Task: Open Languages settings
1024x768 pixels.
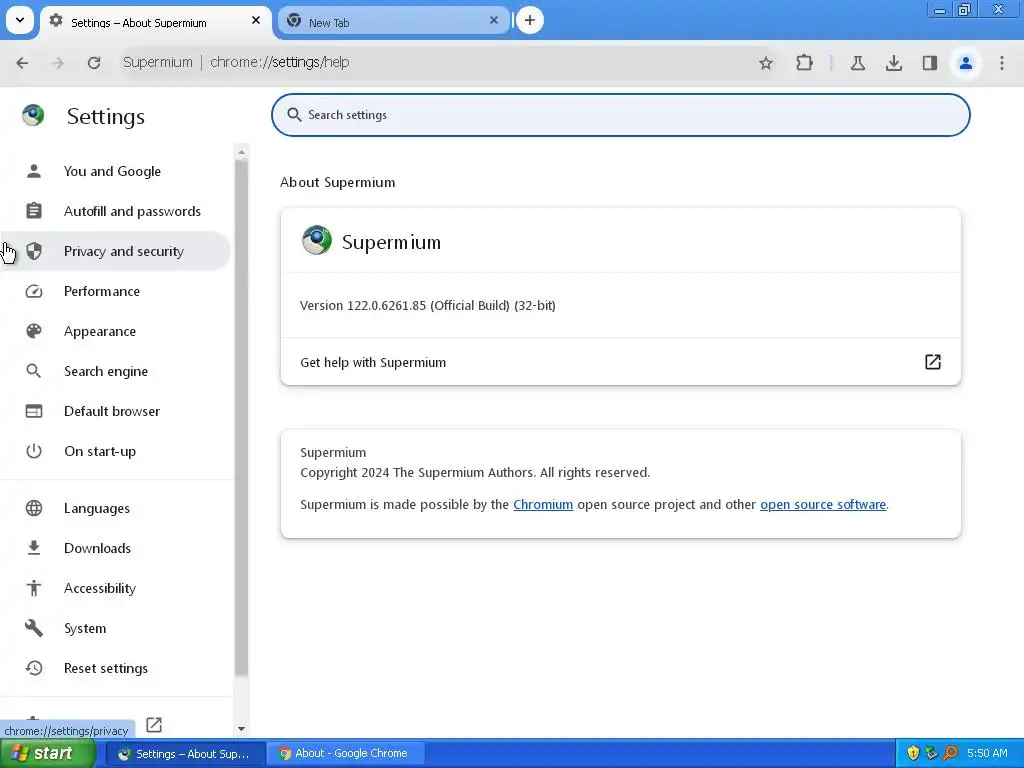Action: (x=115, y=508)
